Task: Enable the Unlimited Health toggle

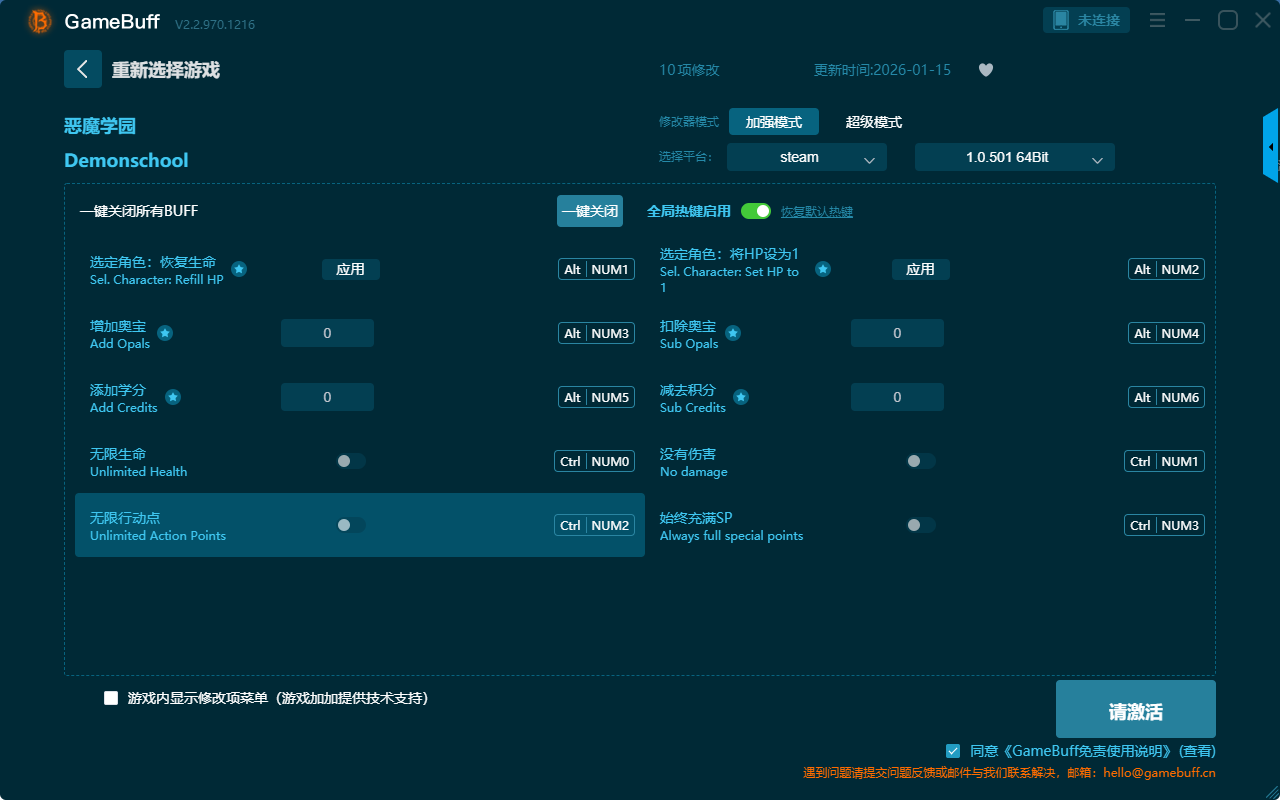Action: pyautogui.click(x=350, y=461)
